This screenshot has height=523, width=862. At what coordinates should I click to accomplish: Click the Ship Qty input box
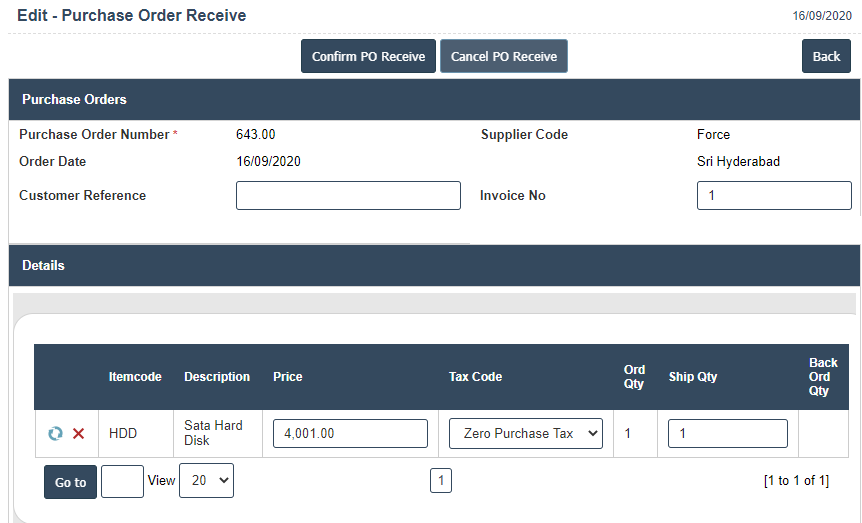[x=727, y=434]
